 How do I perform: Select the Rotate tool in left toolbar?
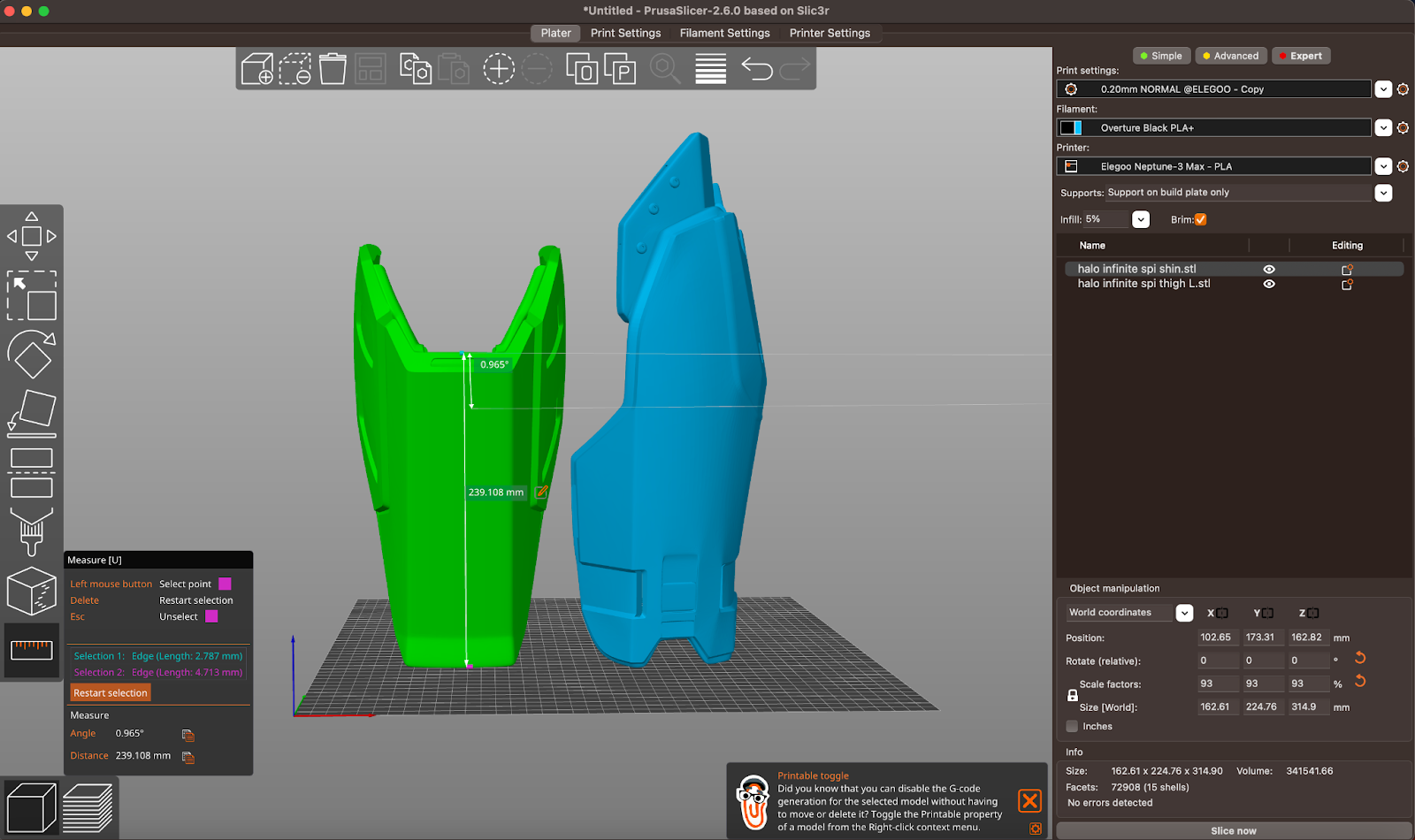(x=32, y=355)
